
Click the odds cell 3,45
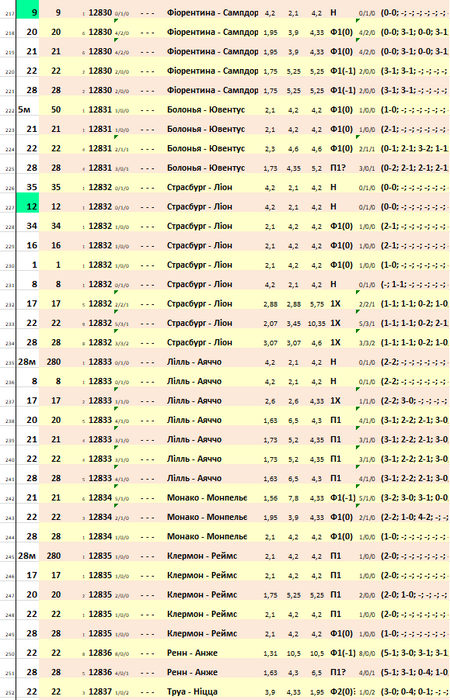point(293,323)
